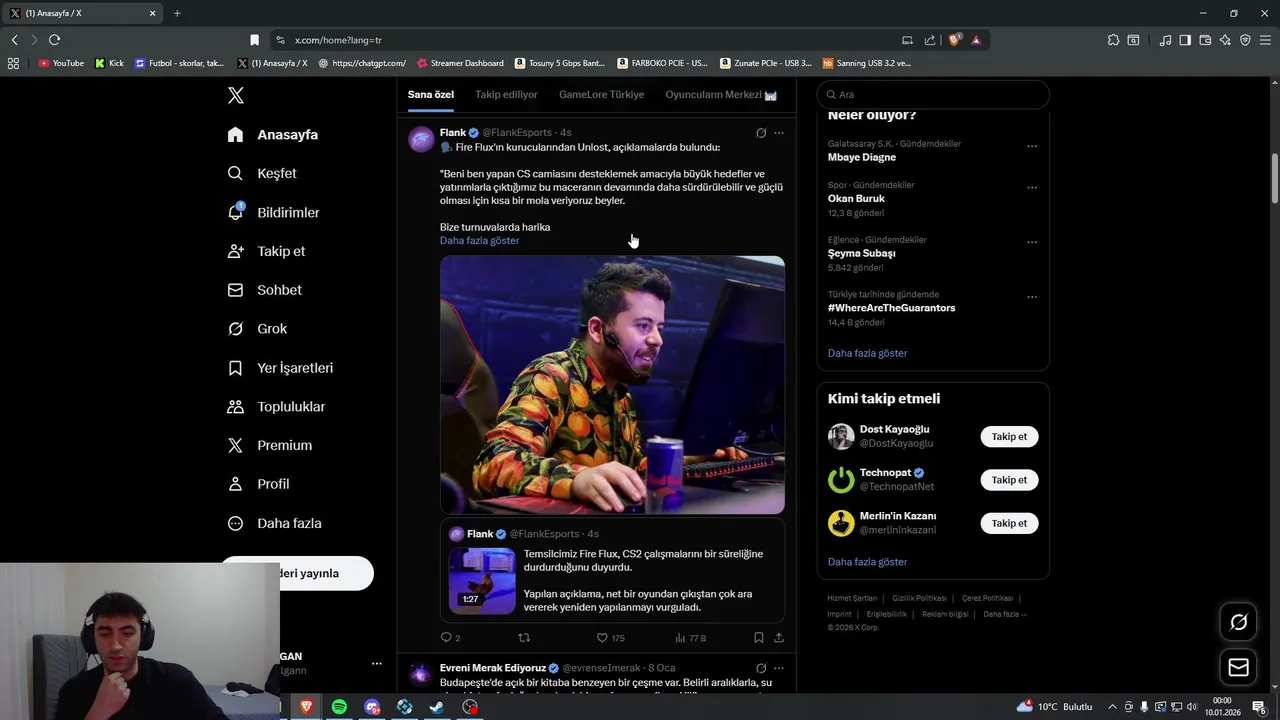The image size is (1280, 720).
Task: Open the Flank post photo
Action: [612, 385]
